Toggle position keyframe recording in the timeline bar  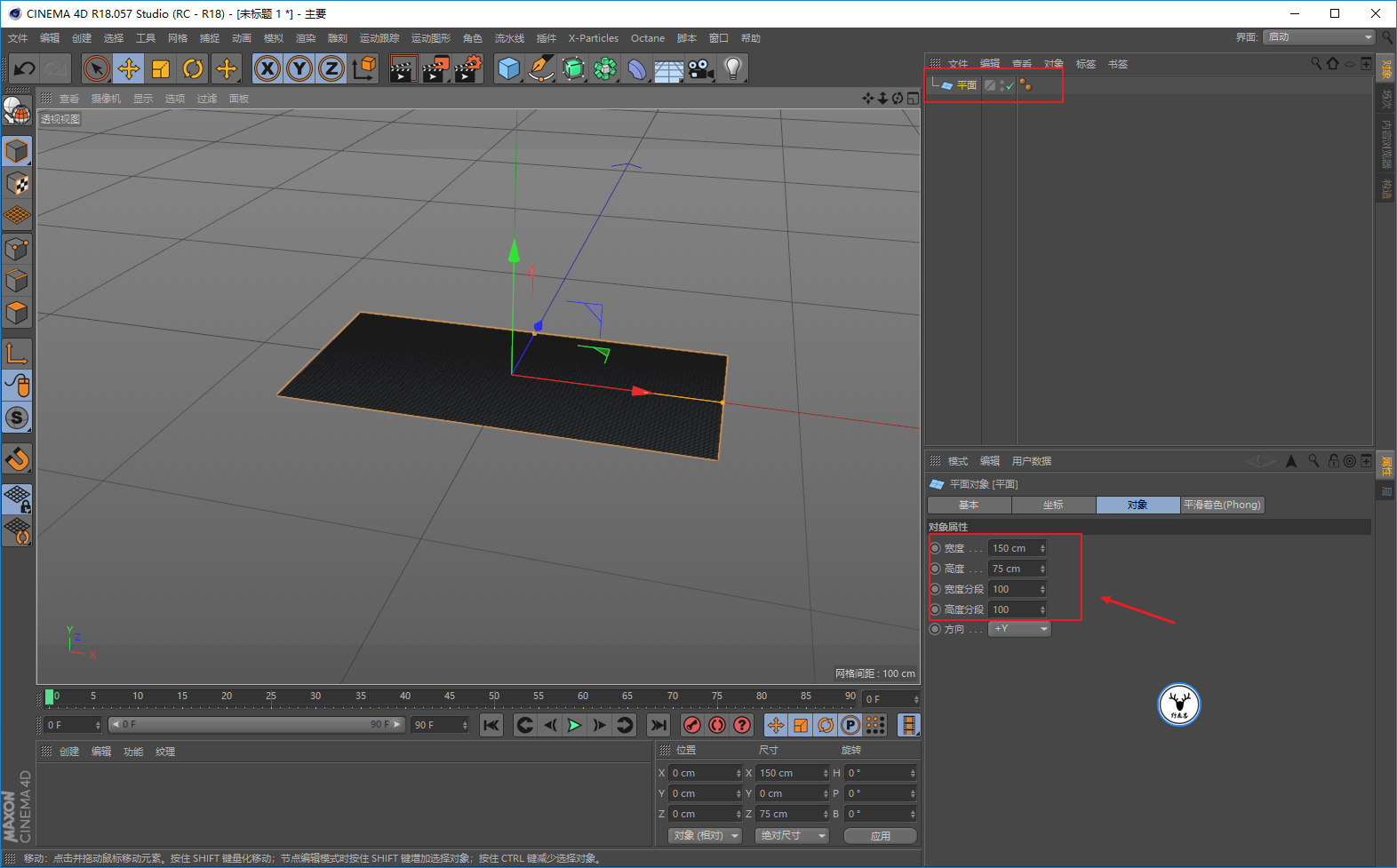(x=776, y=725)
